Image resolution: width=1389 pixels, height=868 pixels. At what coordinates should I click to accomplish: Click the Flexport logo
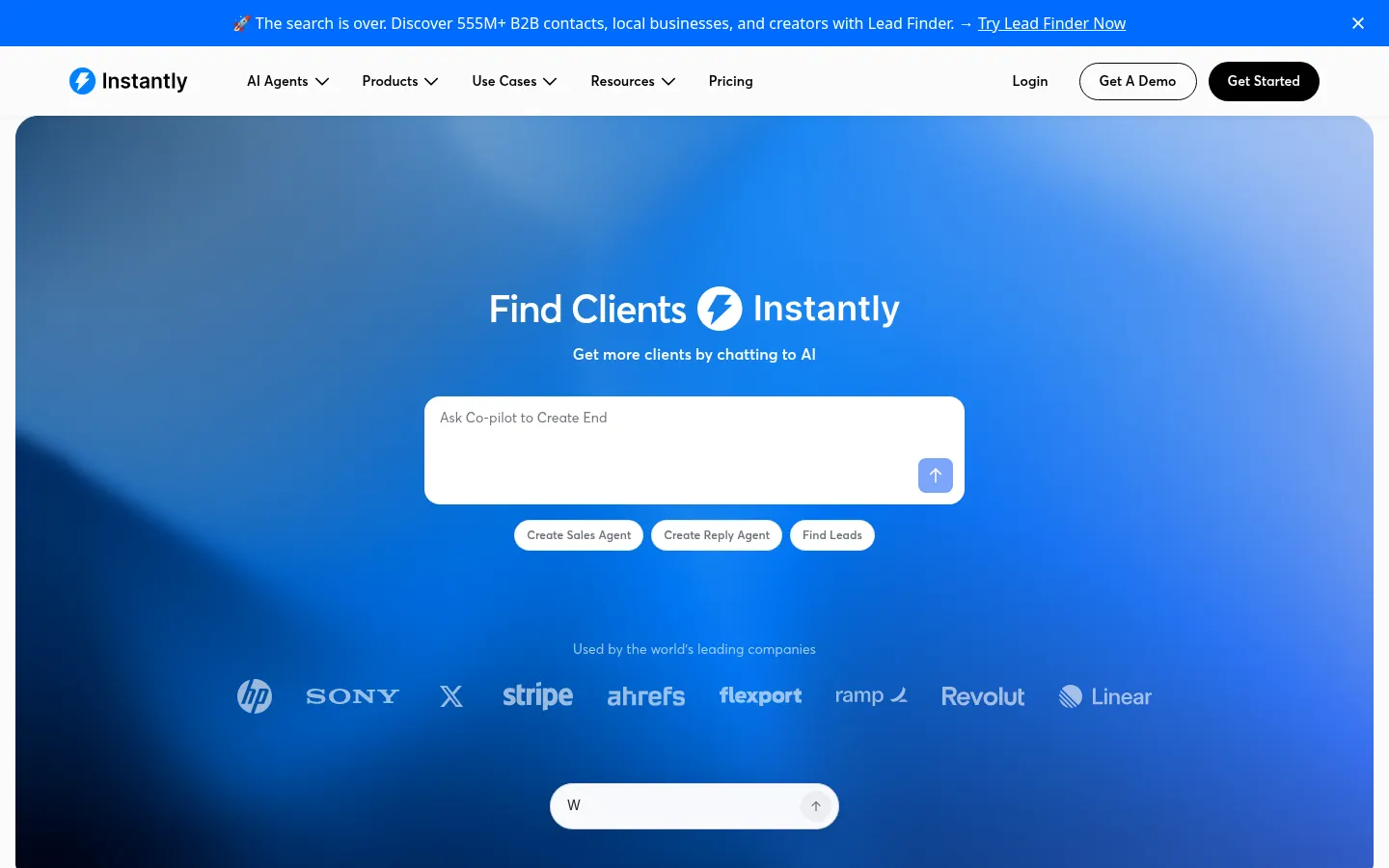(760, 696)
